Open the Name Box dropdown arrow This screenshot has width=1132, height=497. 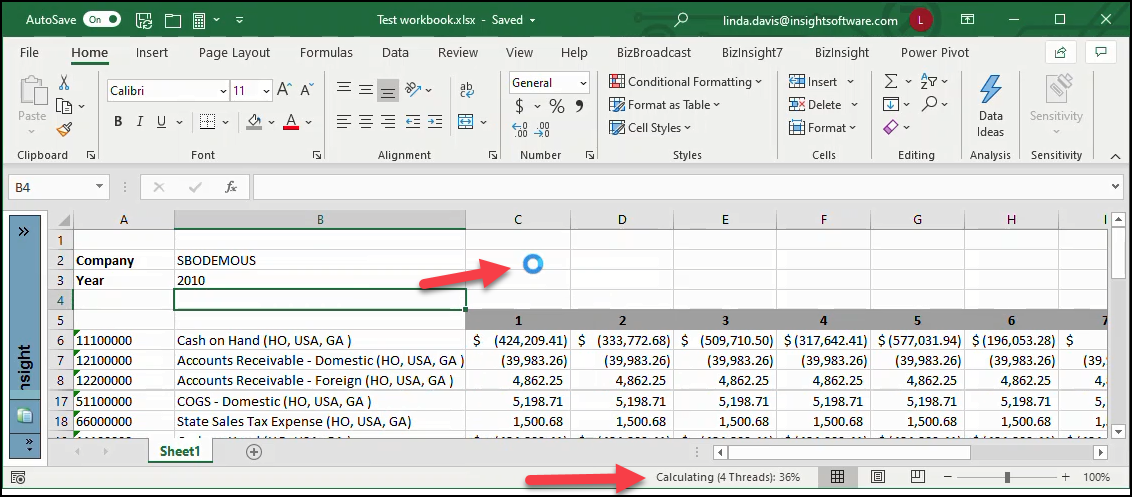pyautogui.click(x=99, y=187)
